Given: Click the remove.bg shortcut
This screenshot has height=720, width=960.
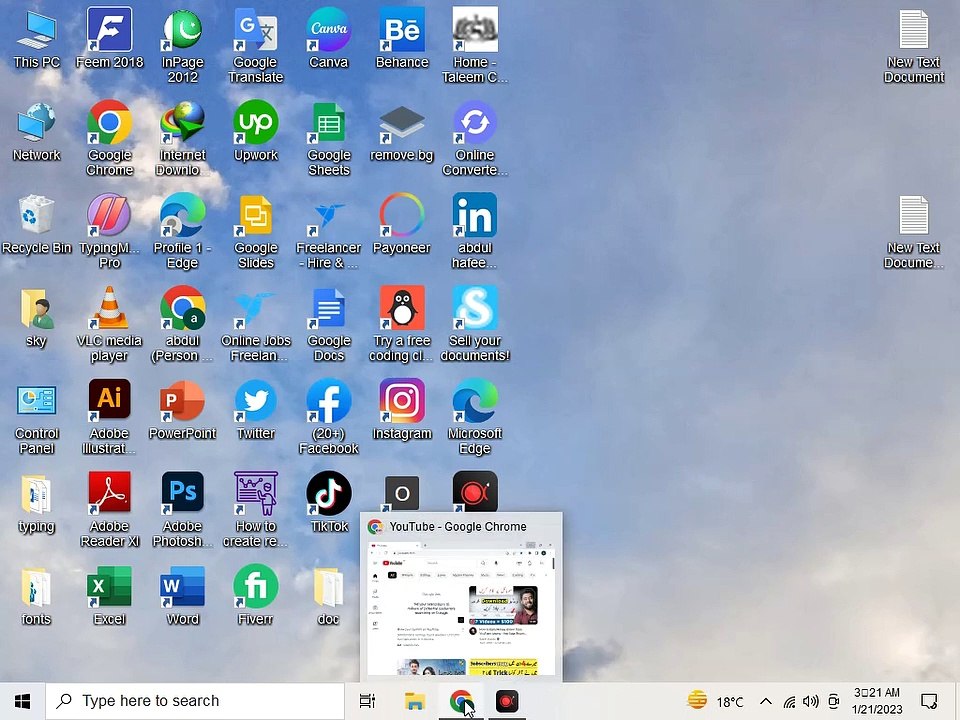Looking at the screenshot, I should click(x=402, y=132).
